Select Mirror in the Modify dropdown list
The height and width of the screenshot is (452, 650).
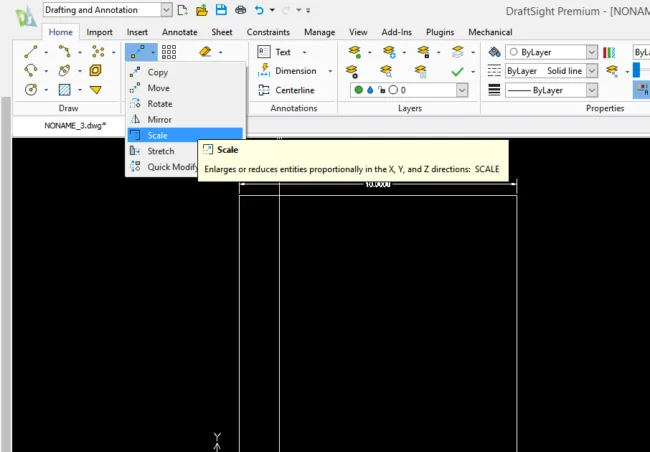159,119
